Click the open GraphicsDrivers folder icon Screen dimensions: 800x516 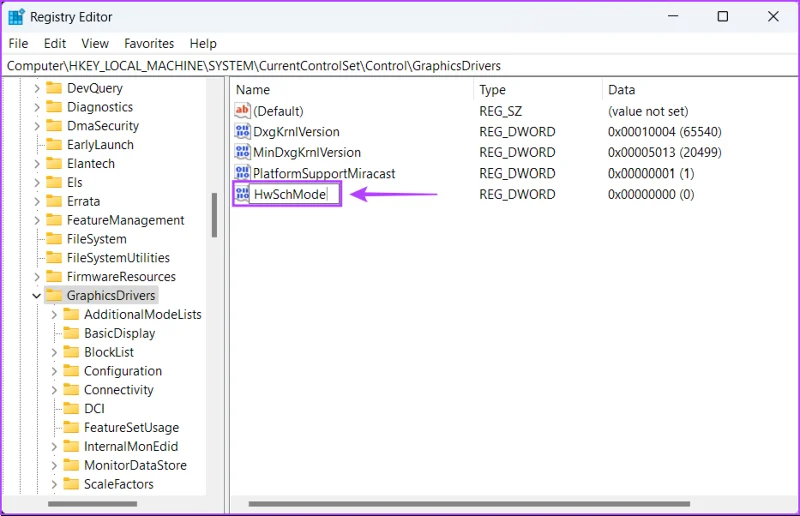click(x=54, y=296)
